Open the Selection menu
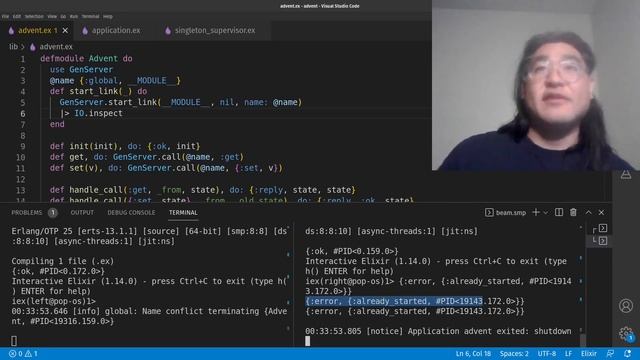This screenshot has height=360, width=640. [34, 17]
